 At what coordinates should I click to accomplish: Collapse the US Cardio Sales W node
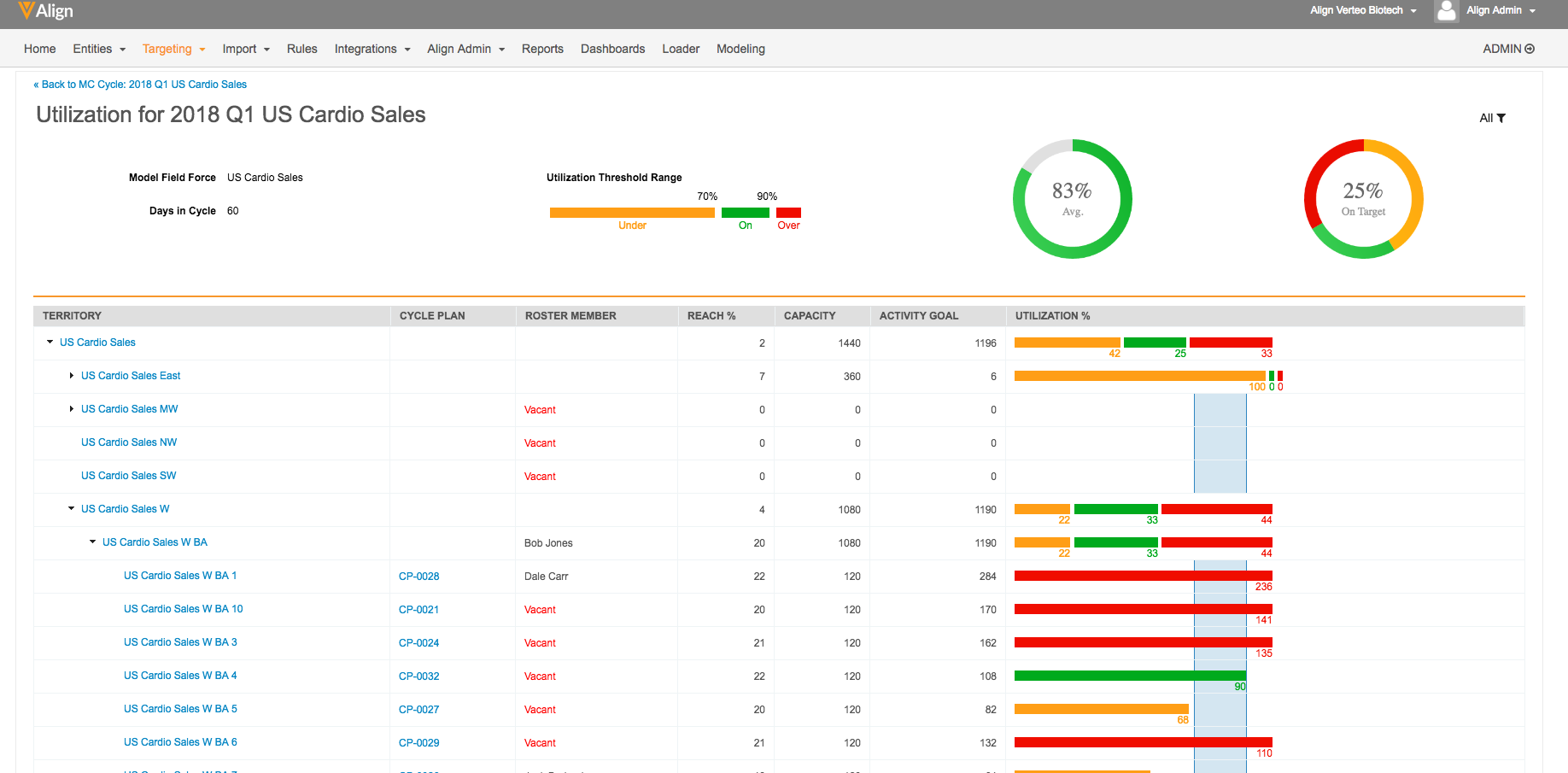pos(71,509)
